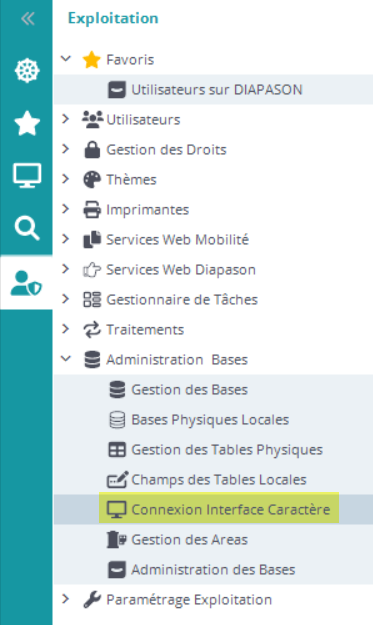The width and height of the screenshot is (373, 625).
Task: Click the palette icon beside Thèmes
Action: (x=92, y=180)
